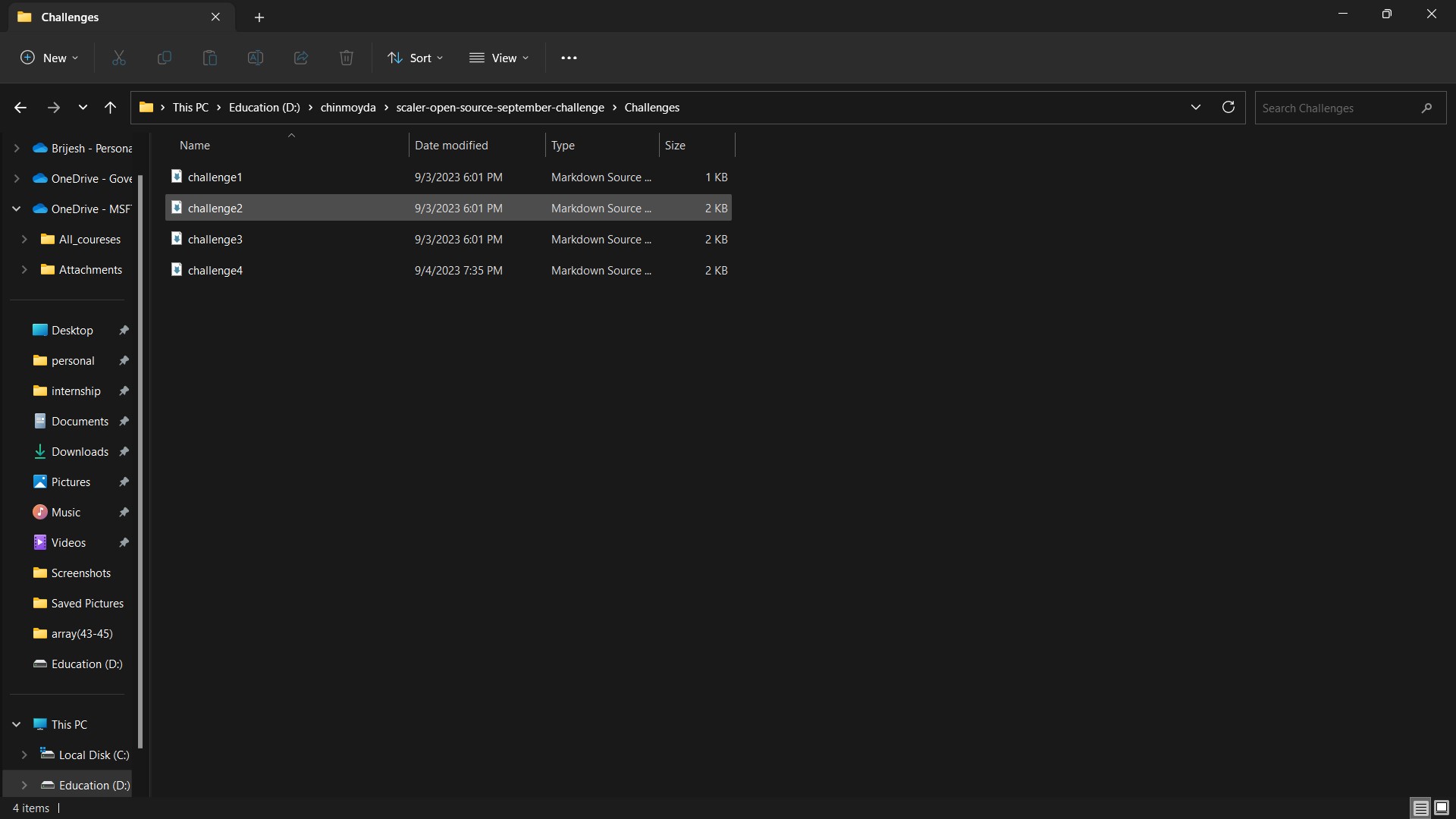Select the Cut tool in the toolbar
Image resolution: width=1456 pixels, height=819 pixels.
118,58
